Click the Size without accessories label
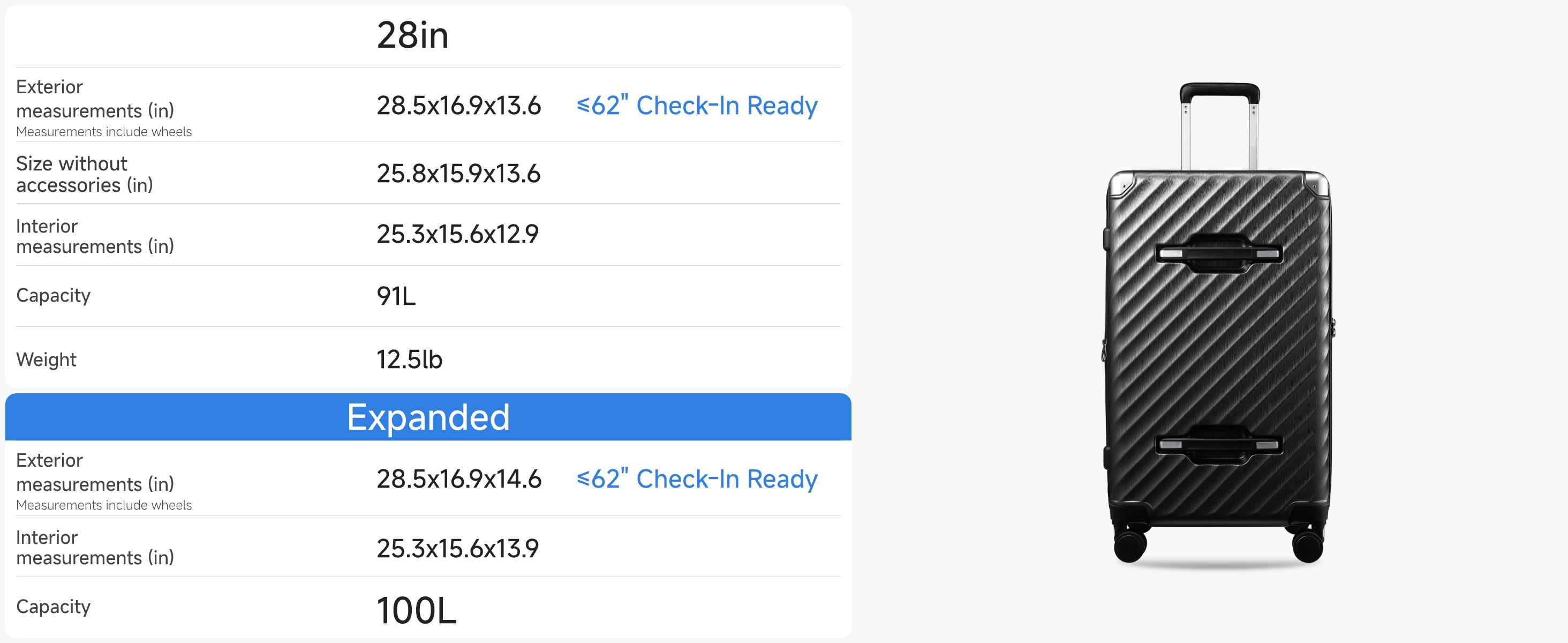 [84, 174]
